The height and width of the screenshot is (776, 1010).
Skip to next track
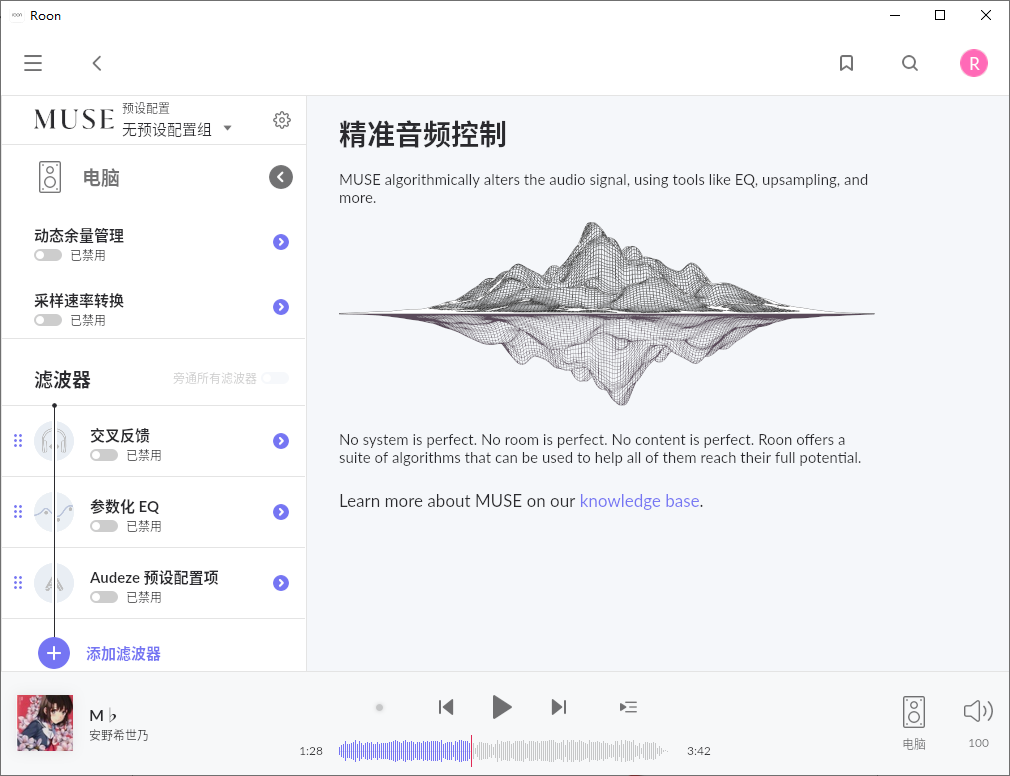click(558, 707)
